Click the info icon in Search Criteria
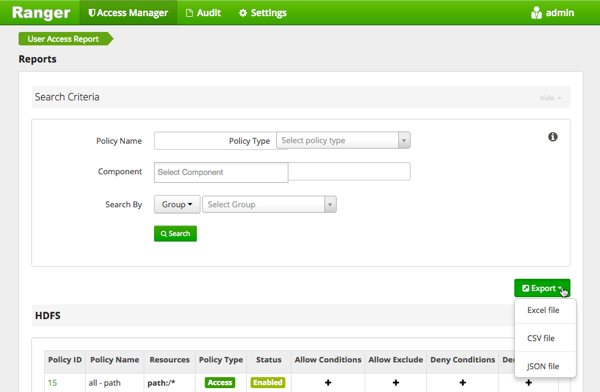This screenshot has width=600, height=392. click(x=553, y=137)
